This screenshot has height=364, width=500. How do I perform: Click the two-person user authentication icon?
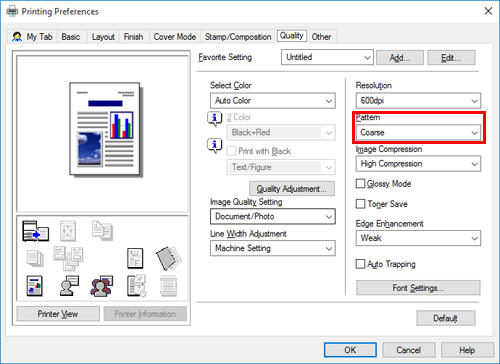102,286
